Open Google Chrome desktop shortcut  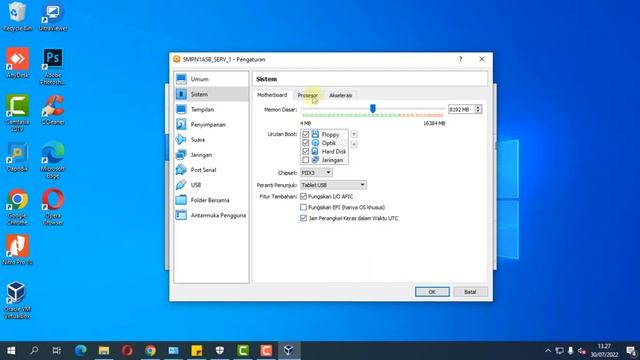[x=17, y=207]
